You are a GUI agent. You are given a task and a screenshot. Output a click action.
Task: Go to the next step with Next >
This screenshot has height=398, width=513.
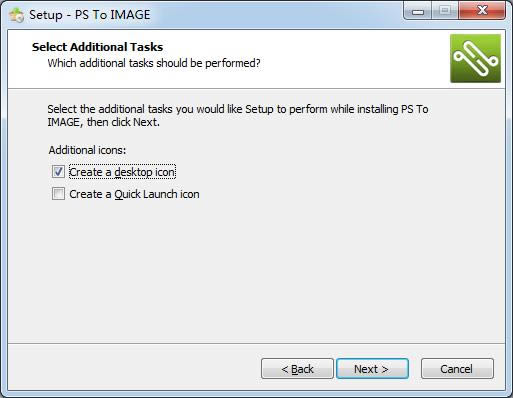point(372,369)
